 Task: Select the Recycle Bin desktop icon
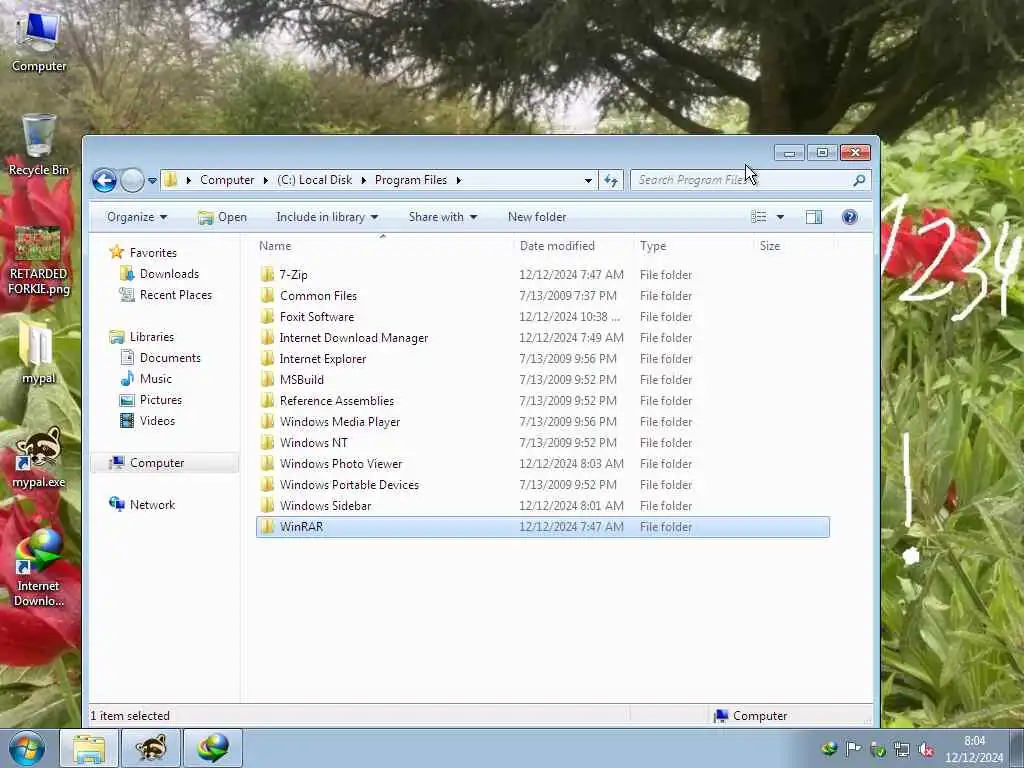[x=39, y=145]
